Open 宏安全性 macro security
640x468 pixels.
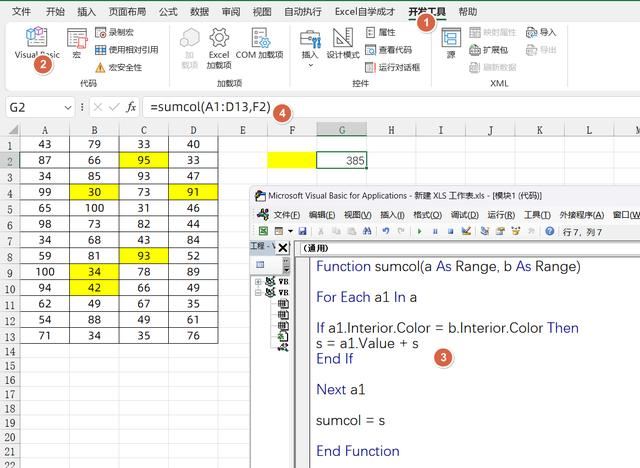(118, 67)
